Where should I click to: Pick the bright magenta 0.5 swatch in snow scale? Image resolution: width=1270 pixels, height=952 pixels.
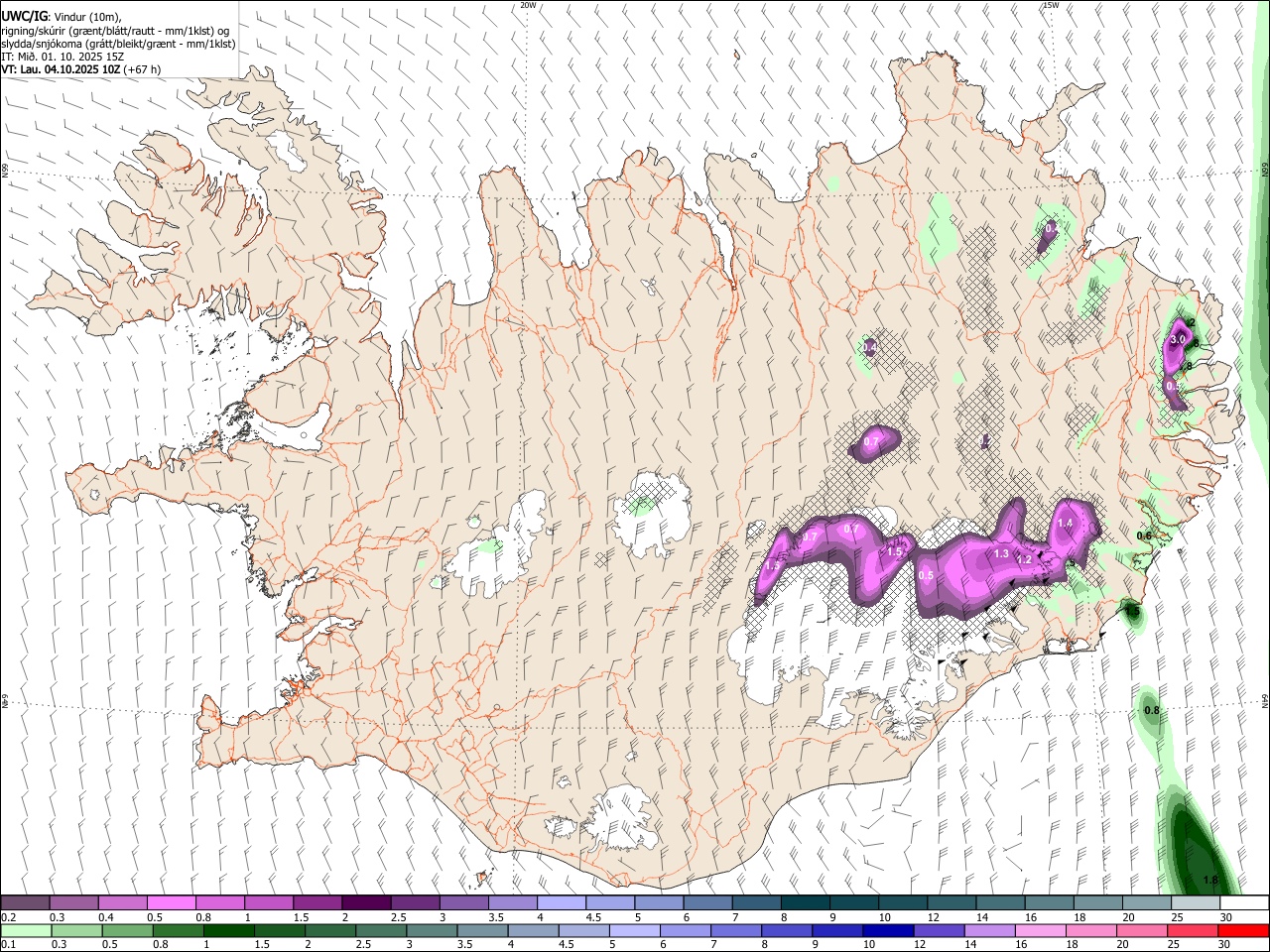[x=171, y=902]
